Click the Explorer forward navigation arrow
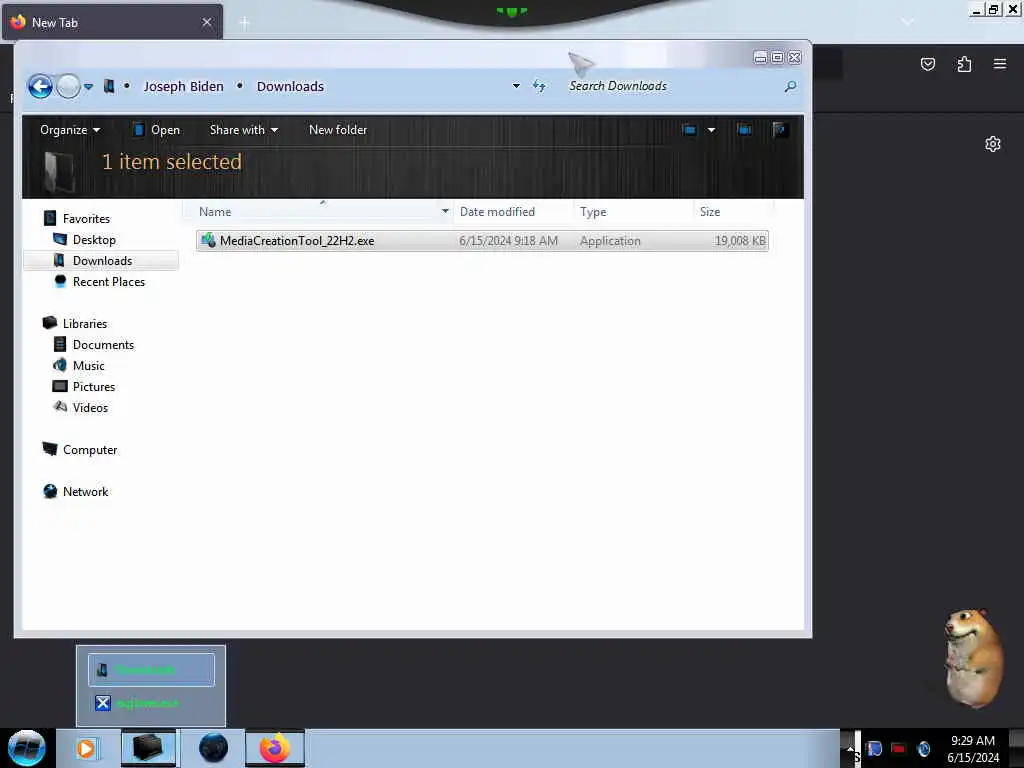 pos(68,86)
